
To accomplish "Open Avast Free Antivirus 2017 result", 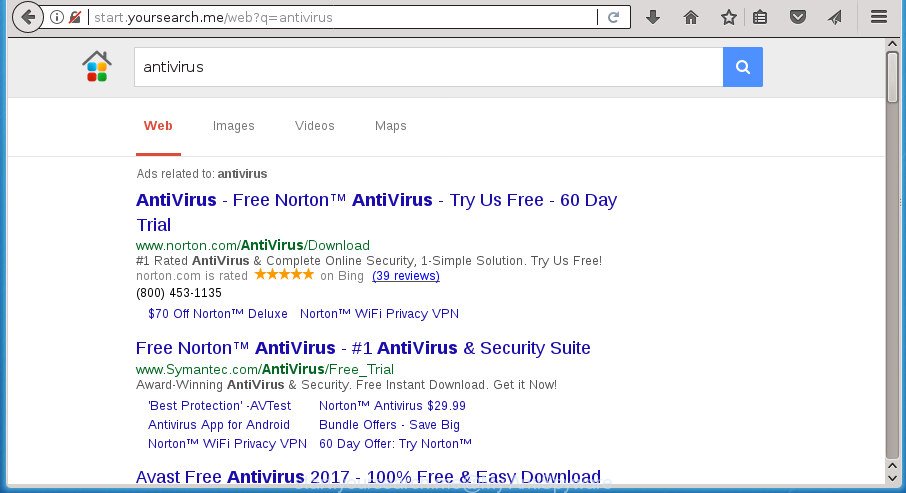I will coord(368,477).
